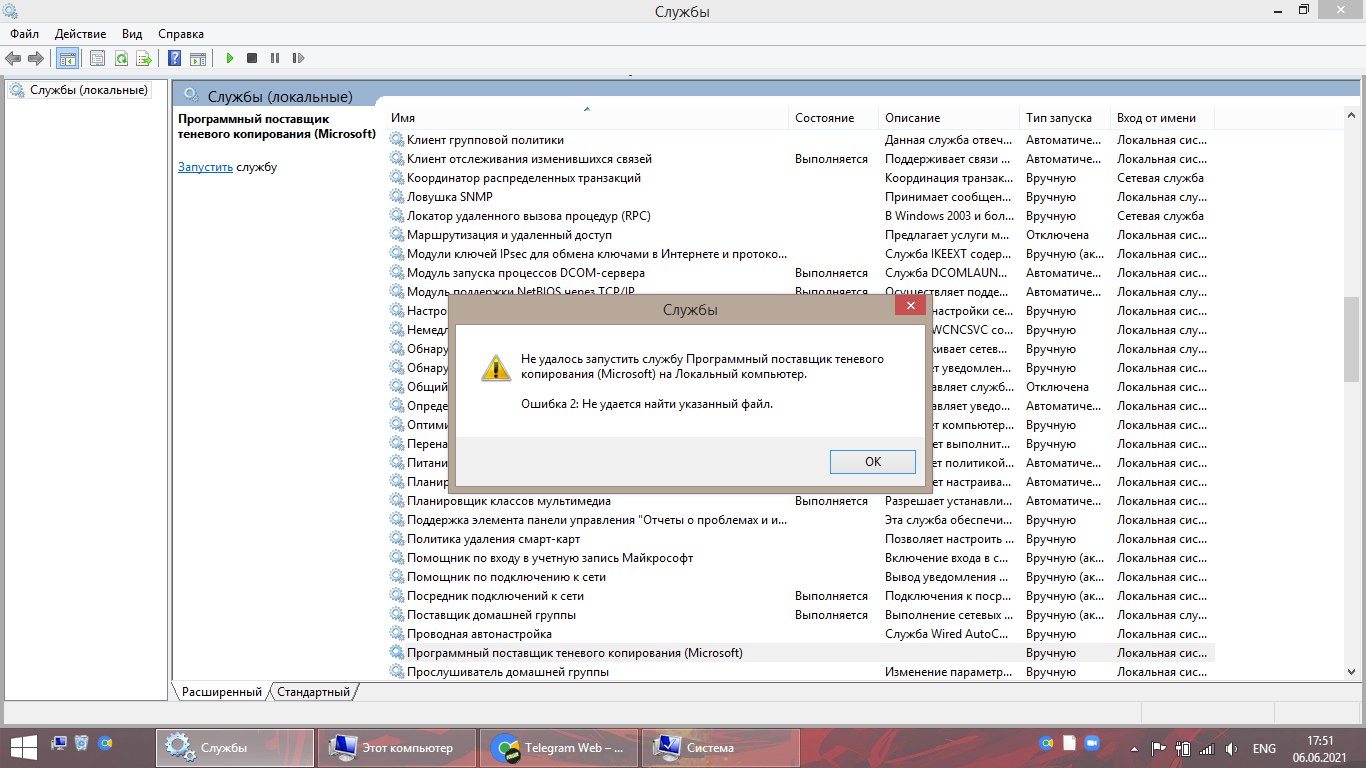Switch to Этот компьютер on the taskbar
Image resolution: width=1366 pixels, height=768 pixels.
point(396,748)
